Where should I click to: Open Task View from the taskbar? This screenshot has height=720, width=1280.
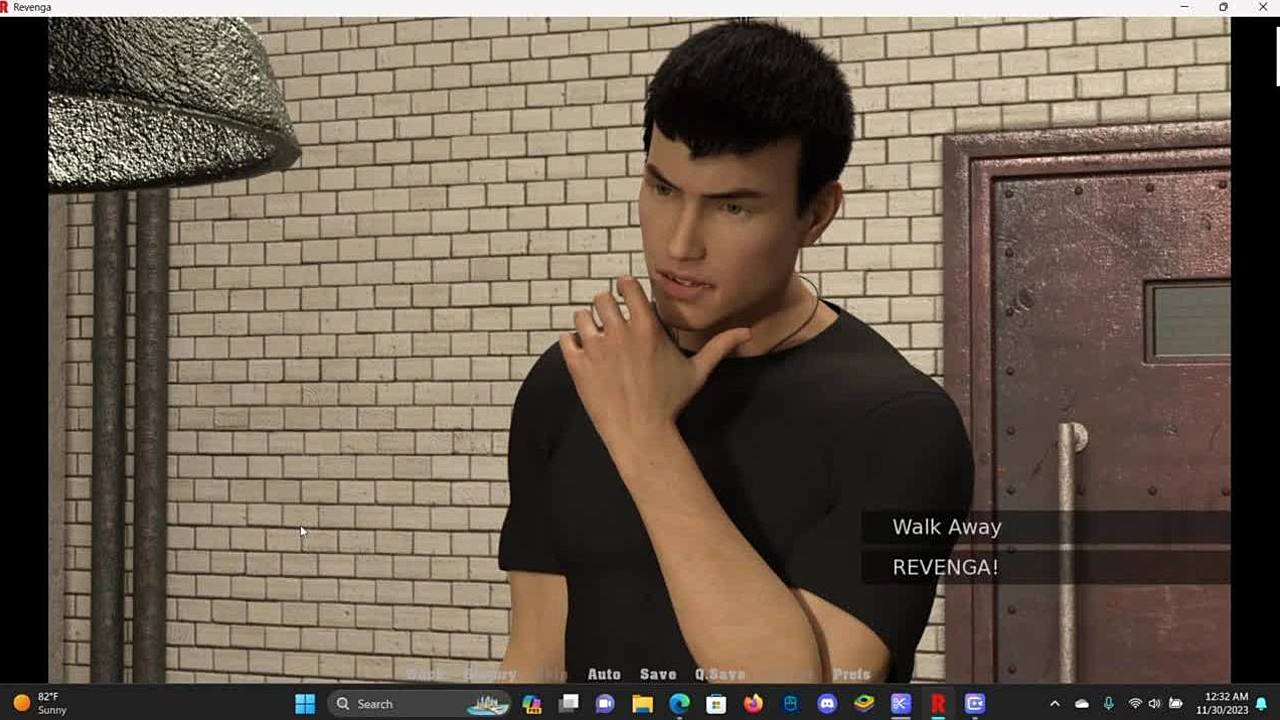568,704
